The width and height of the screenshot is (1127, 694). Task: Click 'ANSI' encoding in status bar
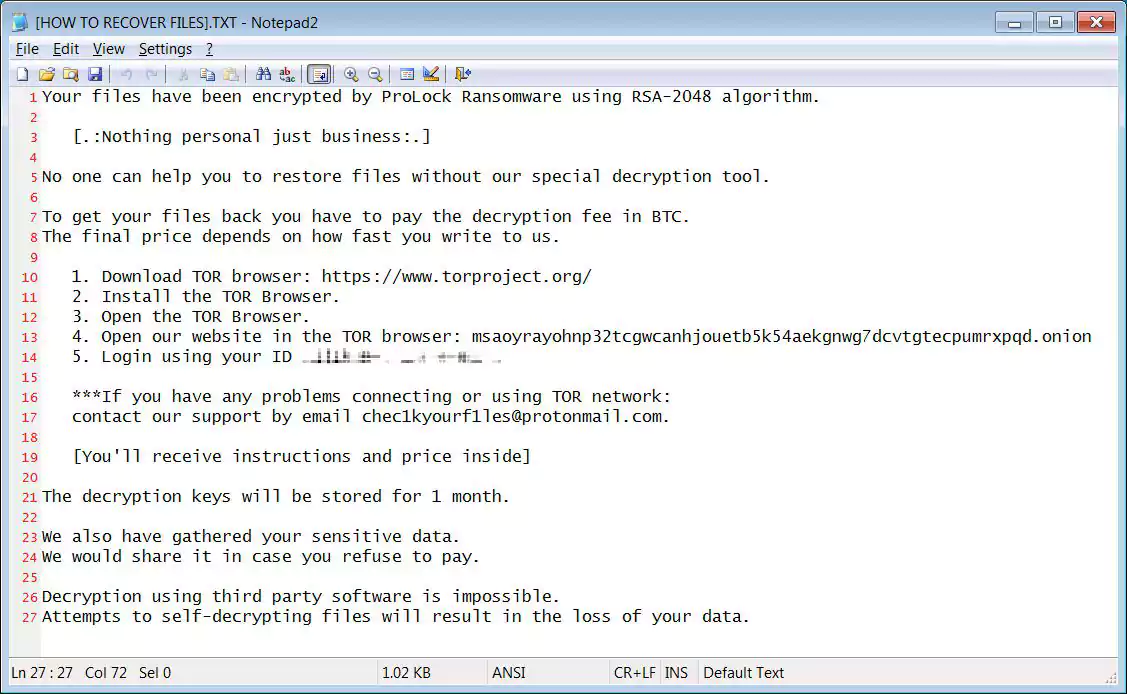pos(508,672)
